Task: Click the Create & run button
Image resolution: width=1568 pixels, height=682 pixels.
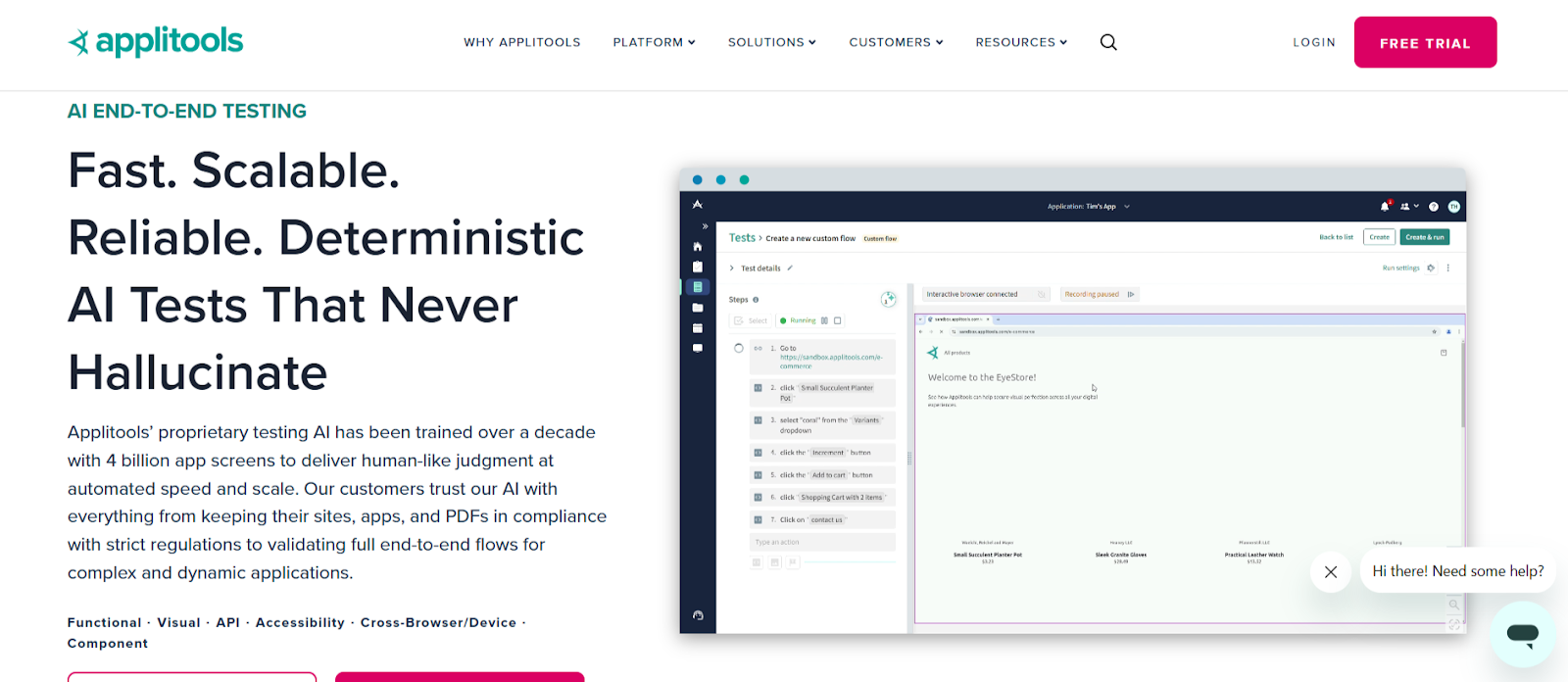Action: click(1425, 237)
